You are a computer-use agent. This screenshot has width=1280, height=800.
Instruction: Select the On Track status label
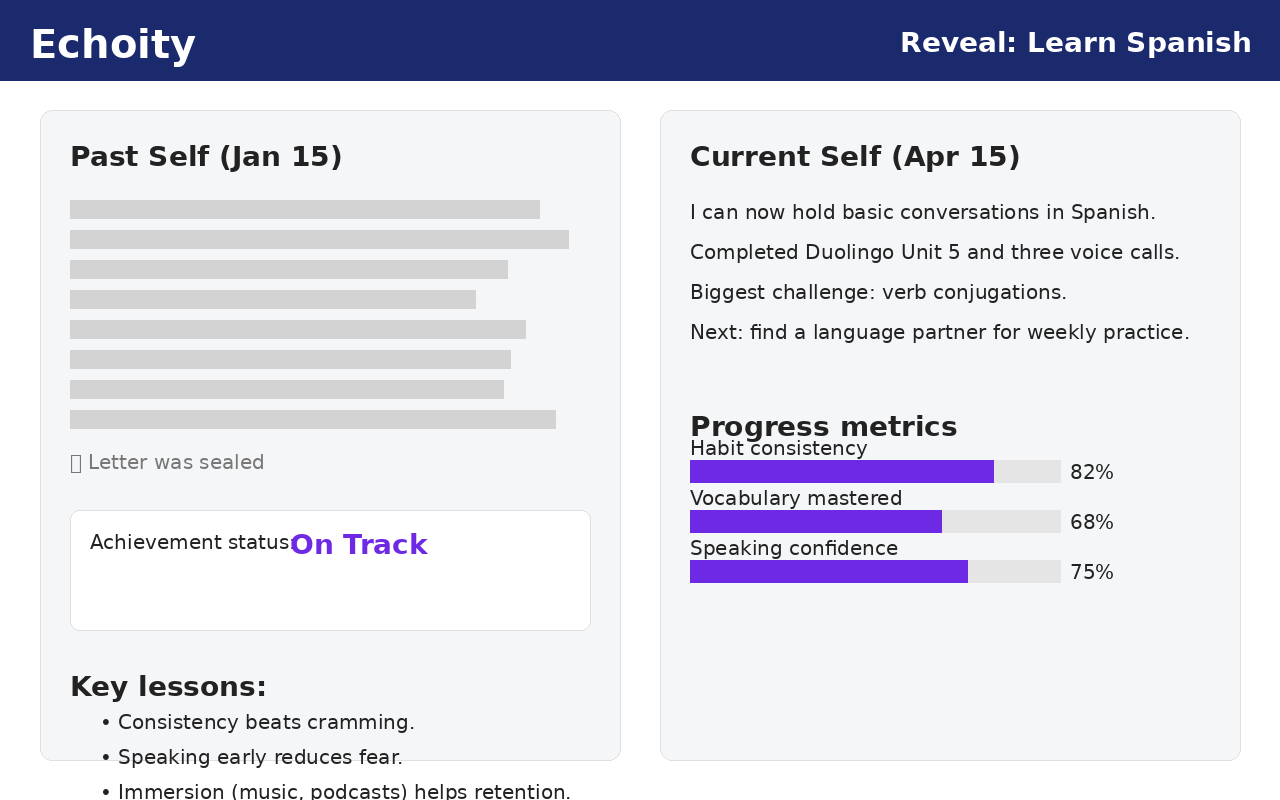click(x=358, y=545)
